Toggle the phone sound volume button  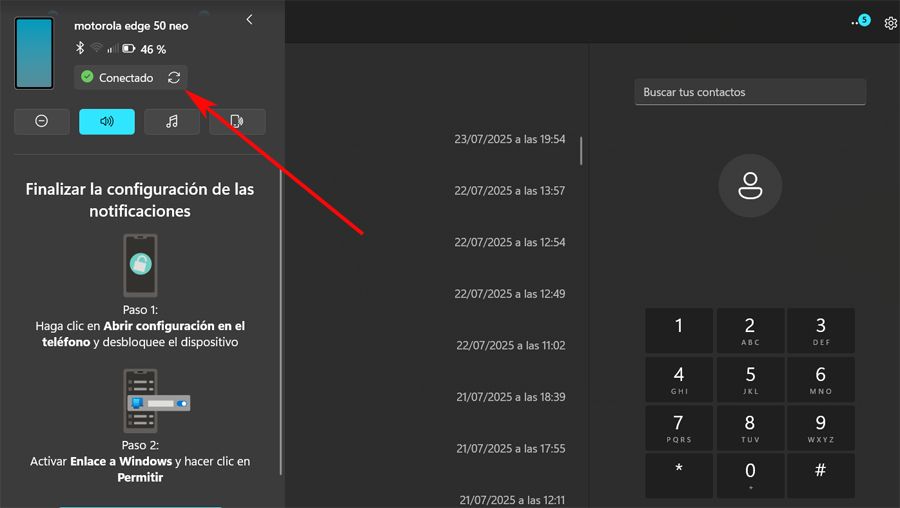pyautogui.click(x=107, y=121)
